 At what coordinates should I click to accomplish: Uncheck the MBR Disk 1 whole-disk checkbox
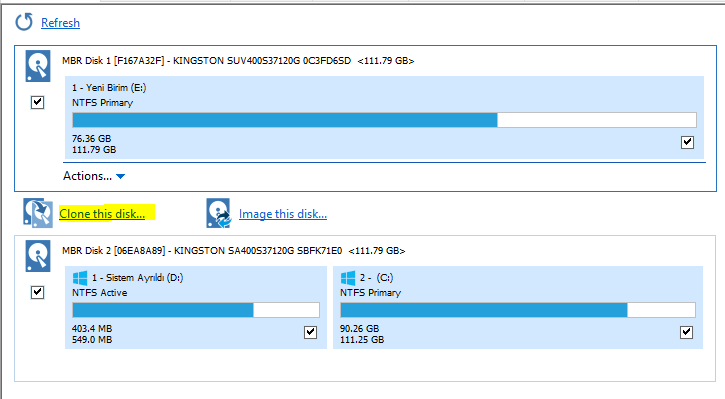37,102
